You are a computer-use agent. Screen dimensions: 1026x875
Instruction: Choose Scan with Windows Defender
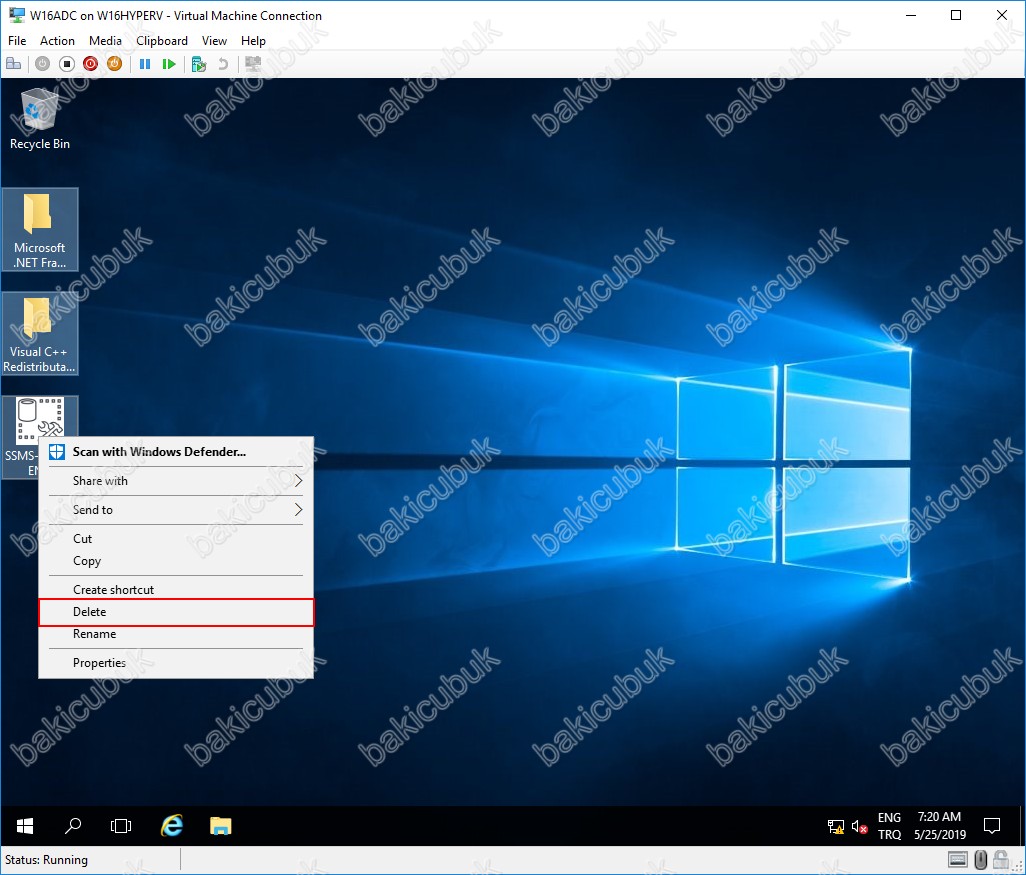tap(176, 452)
